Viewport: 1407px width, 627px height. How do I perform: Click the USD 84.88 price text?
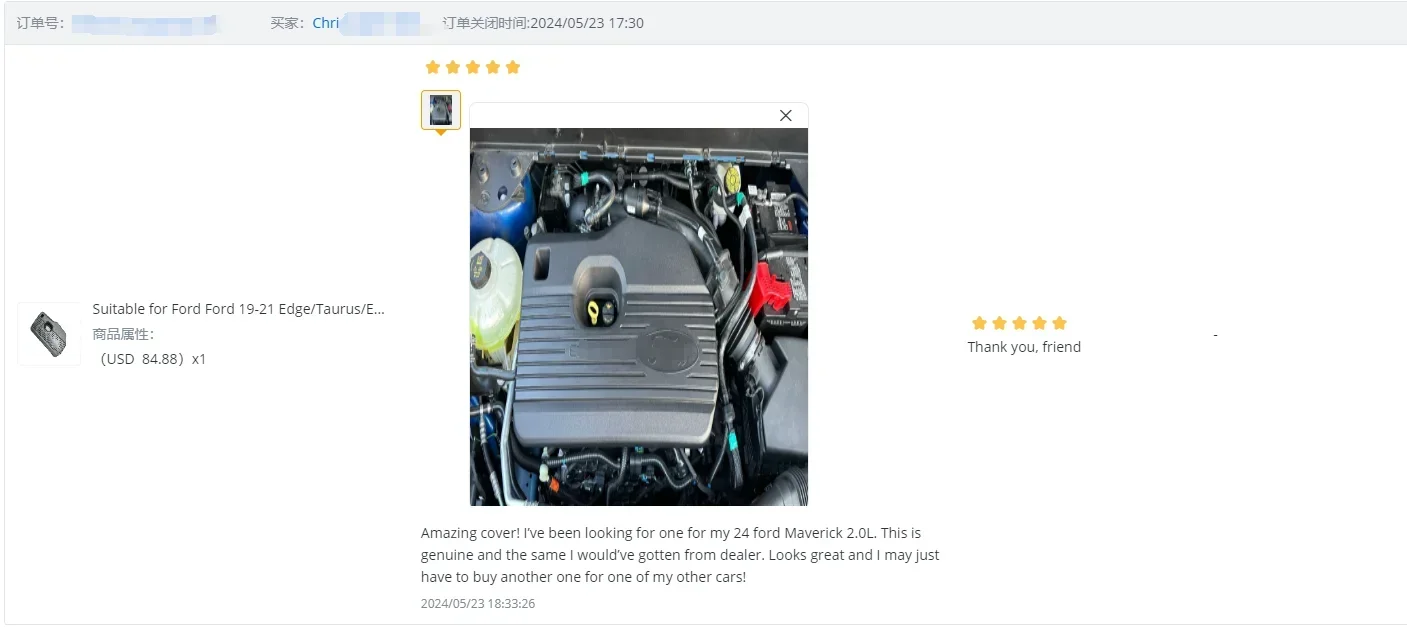tap(150, 359)
